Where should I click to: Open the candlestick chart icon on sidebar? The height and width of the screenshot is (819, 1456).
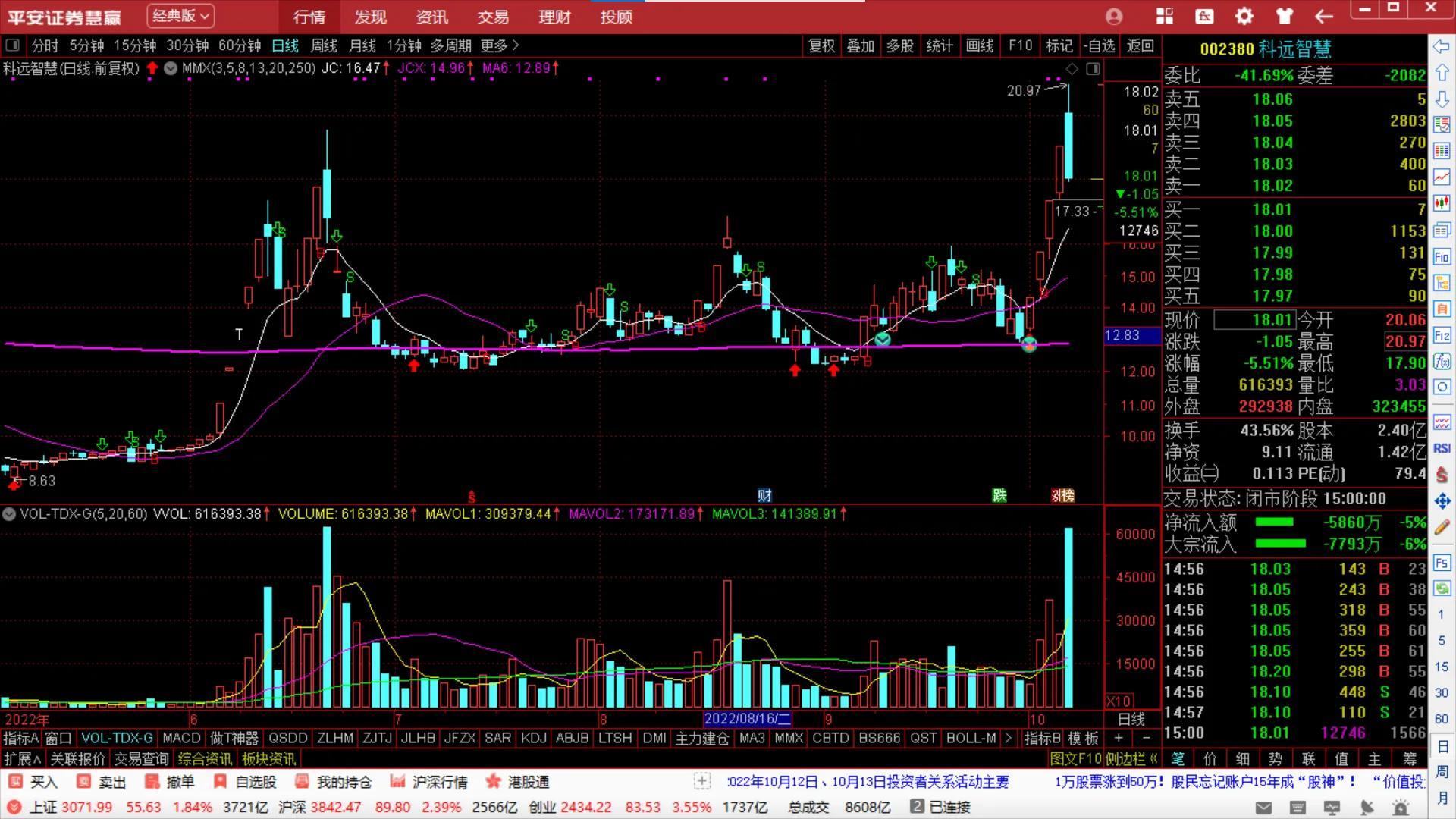(x=1442, y=203)
